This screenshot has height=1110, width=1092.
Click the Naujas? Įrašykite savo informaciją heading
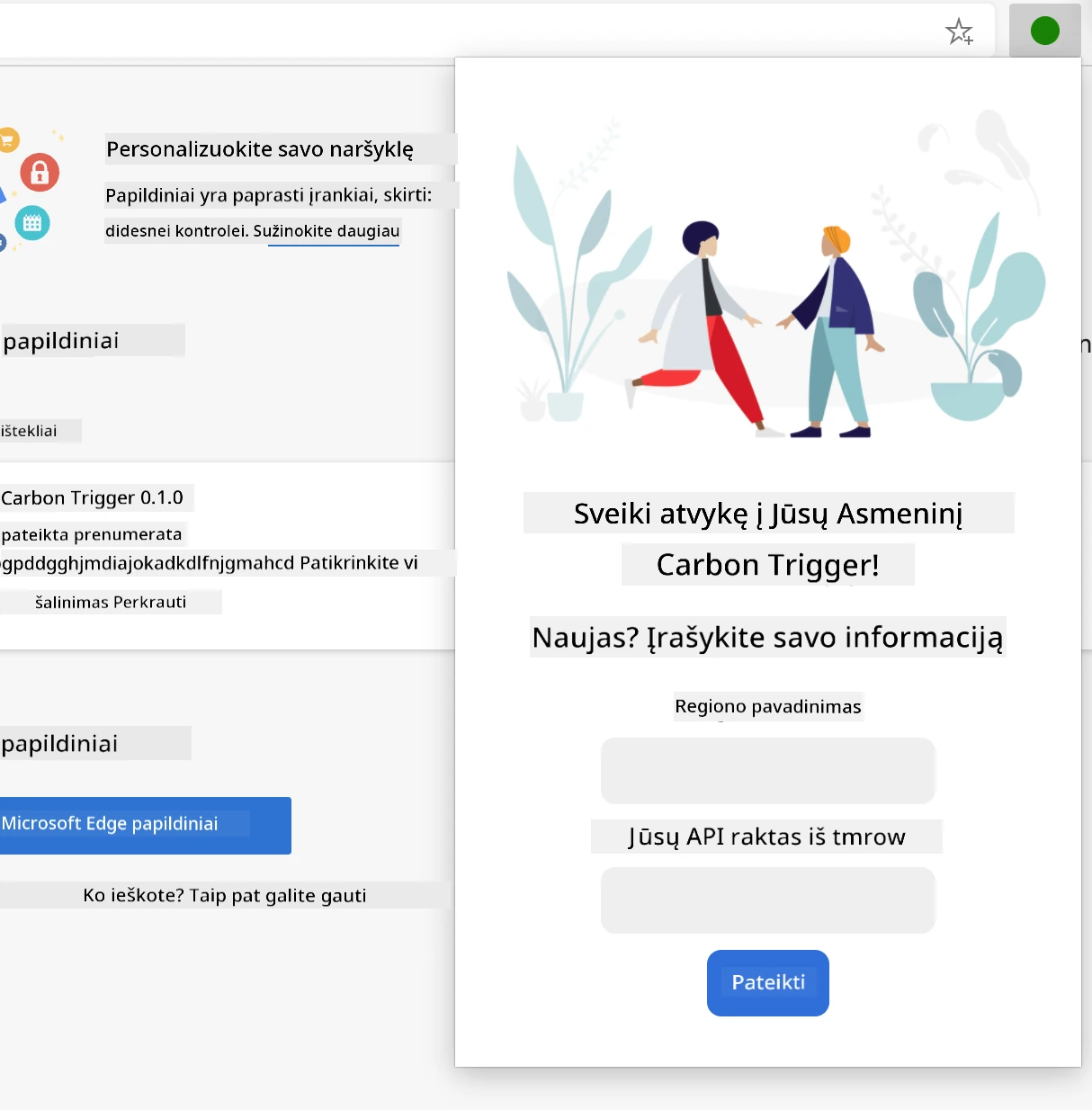(x=767, y=637)
